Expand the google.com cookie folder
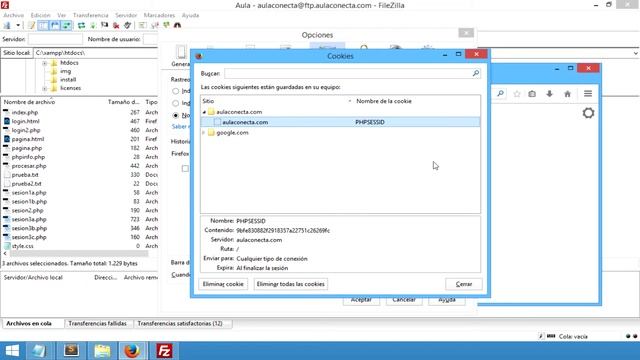Screen dimensions: 640x360 pyautogui.click(x=204, y=133)
